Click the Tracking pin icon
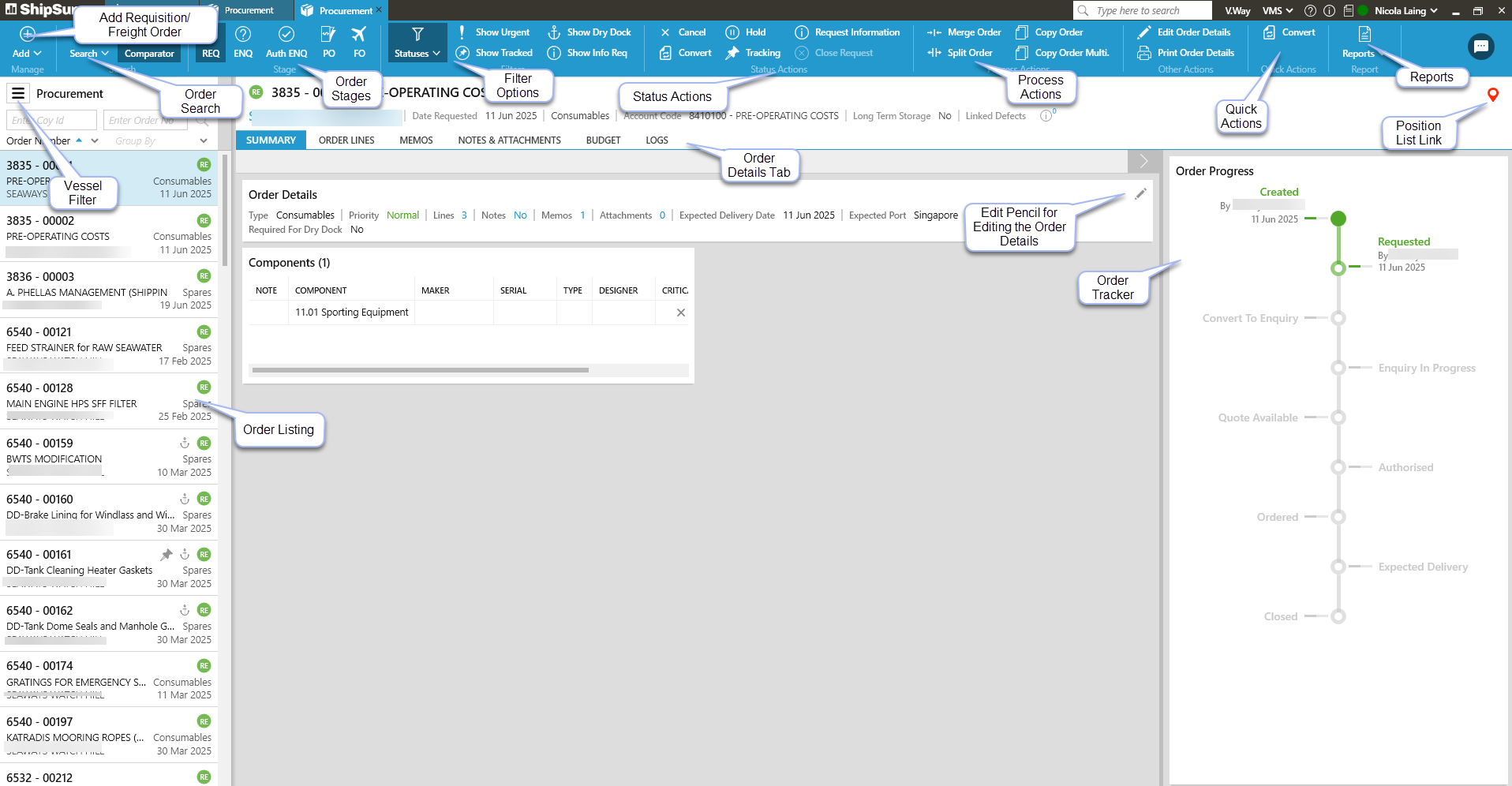This screenshot has height=786, width=1512. point(732,53)
